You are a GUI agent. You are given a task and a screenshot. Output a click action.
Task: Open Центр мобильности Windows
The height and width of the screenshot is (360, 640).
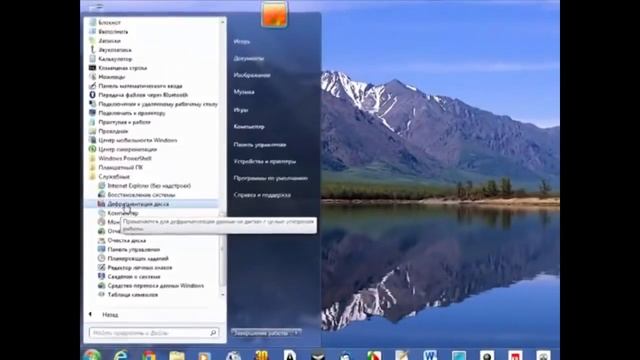pos(138,140)
